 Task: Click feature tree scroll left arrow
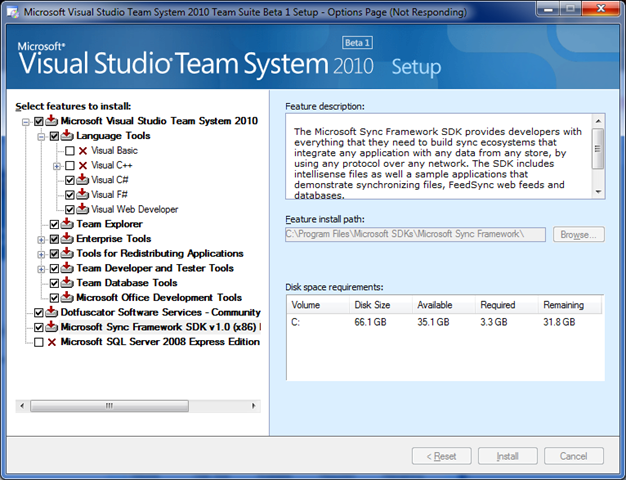point(22,406)
